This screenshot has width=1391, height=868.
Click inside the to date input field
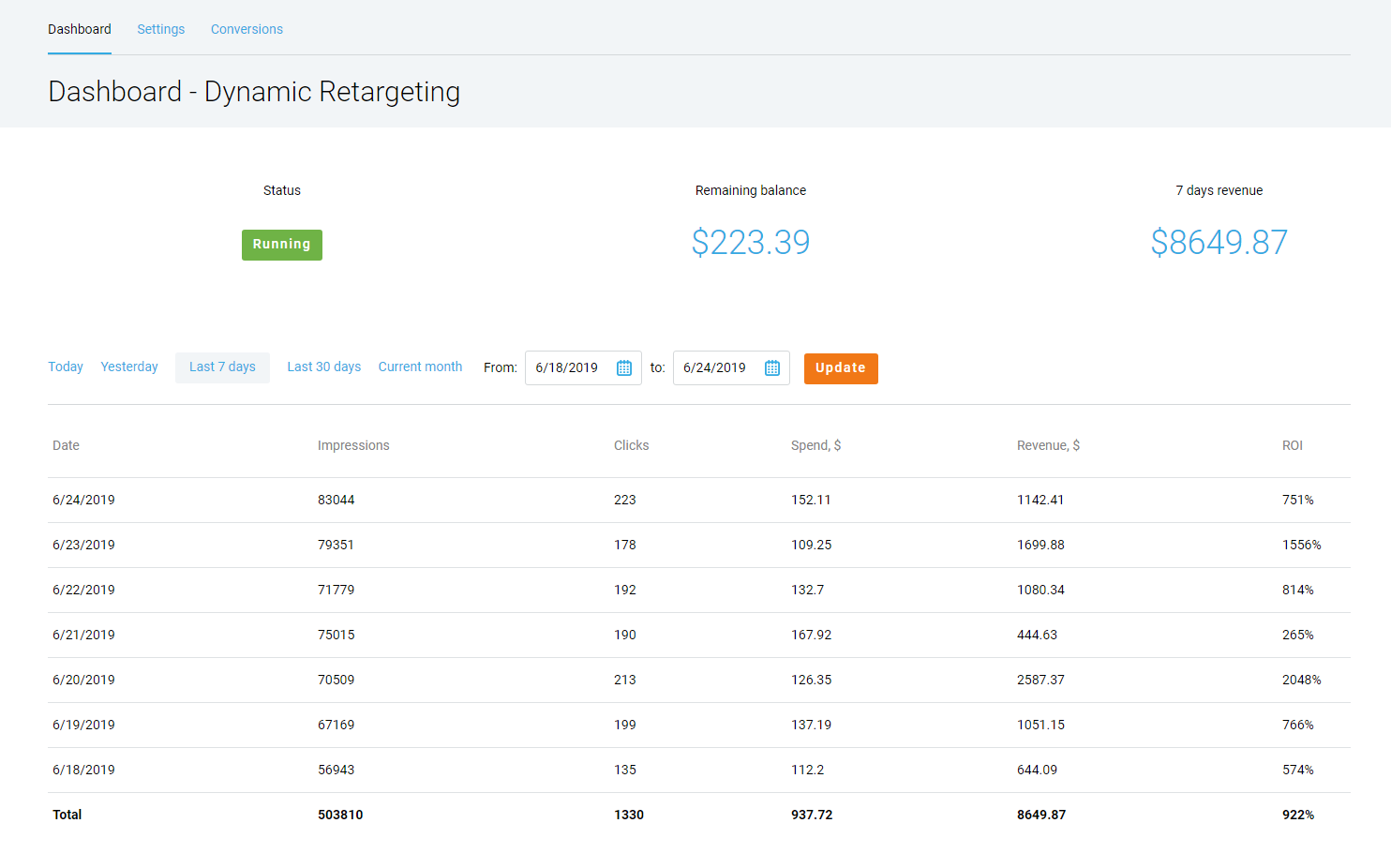point(715,367)
